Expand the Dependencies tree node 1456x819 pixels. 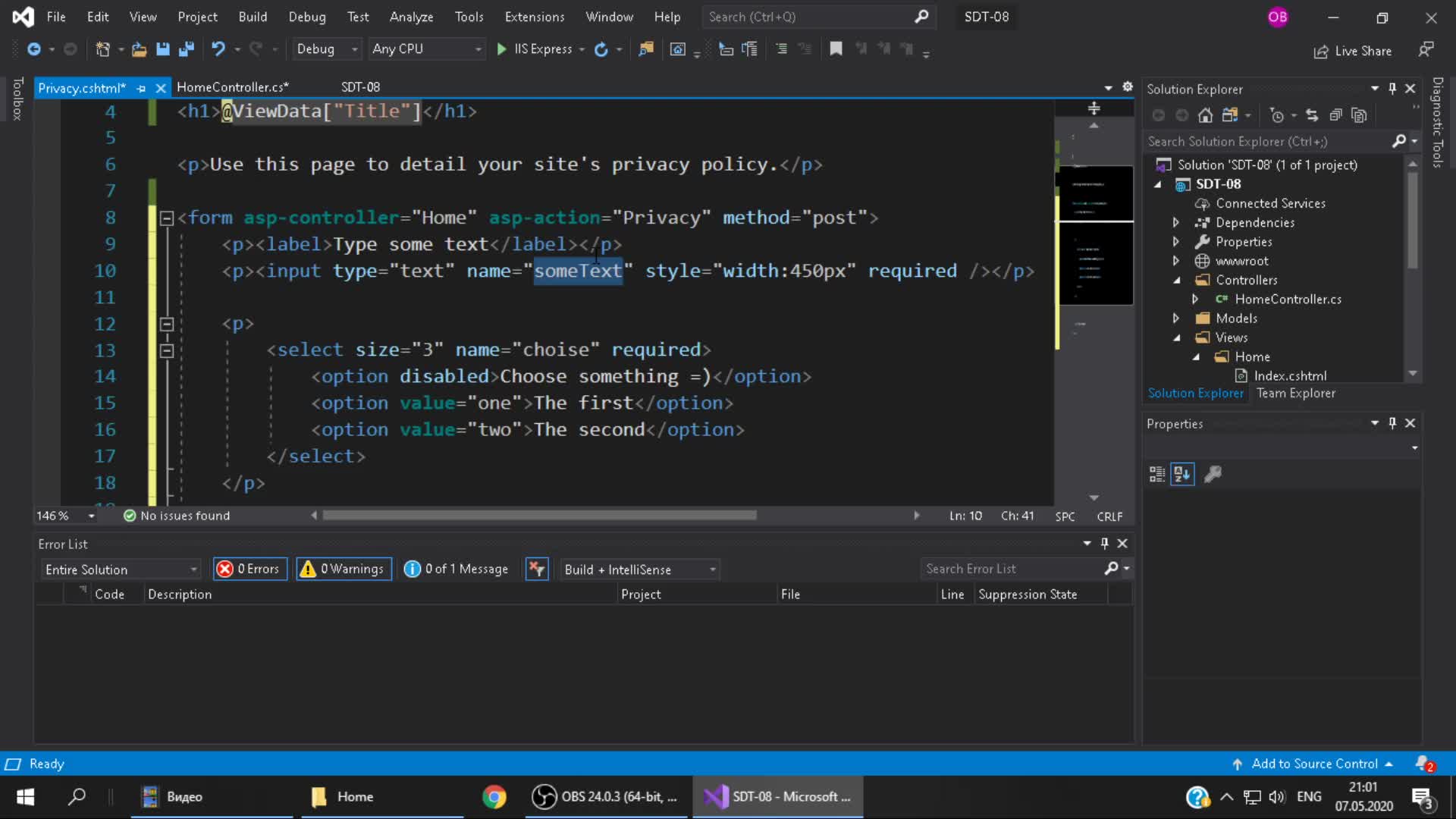(1176, 223)
